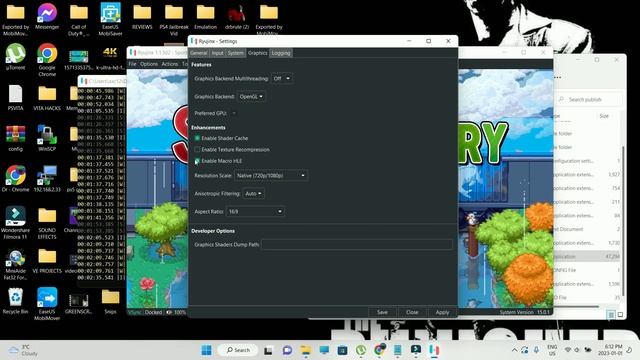Open the Messenger desktop shortcut
640x360 pixels.
pos(47,16)
